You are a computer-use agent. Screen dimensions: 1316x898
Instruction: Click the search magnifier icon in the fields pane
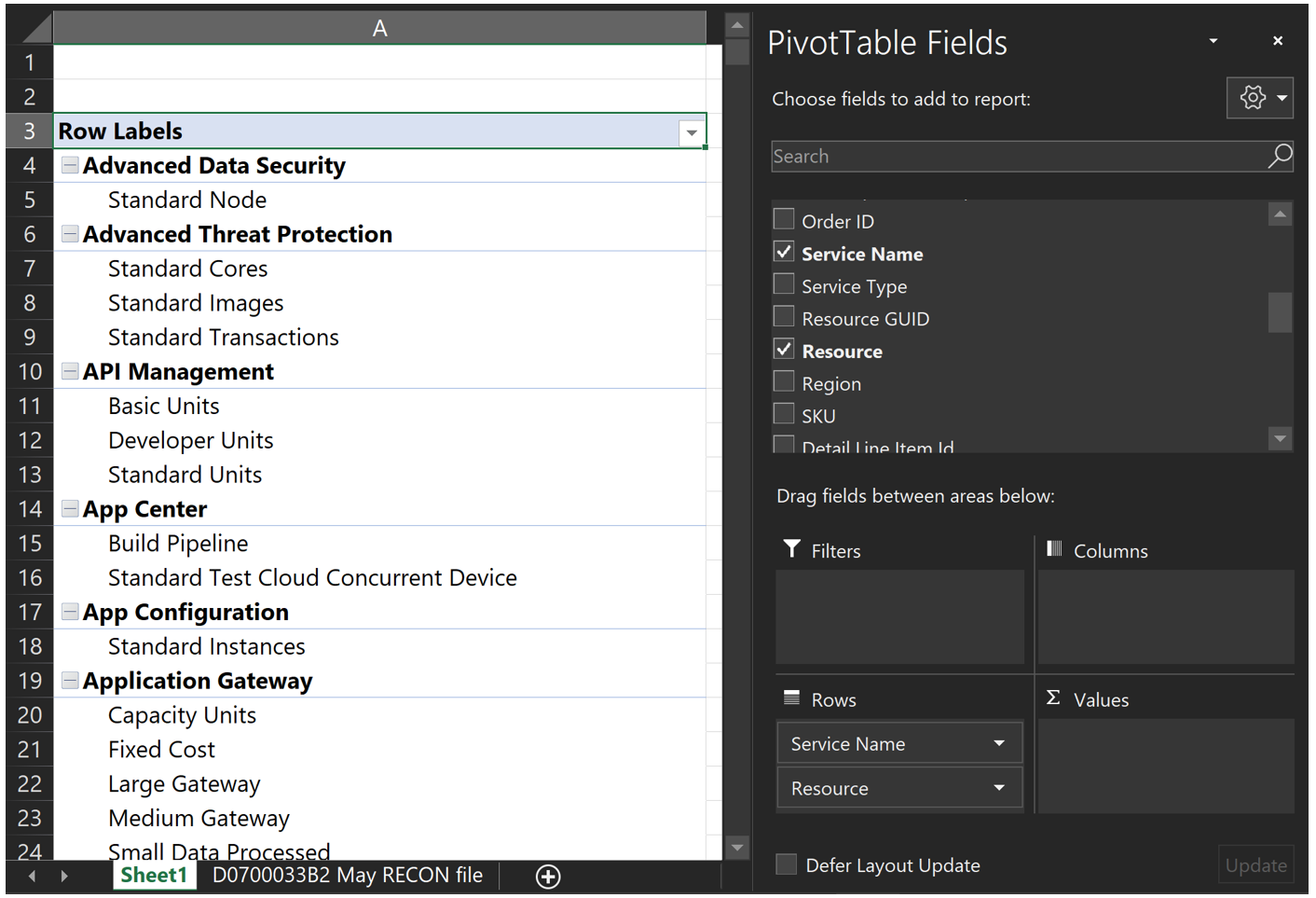[x=1280, y=156]
